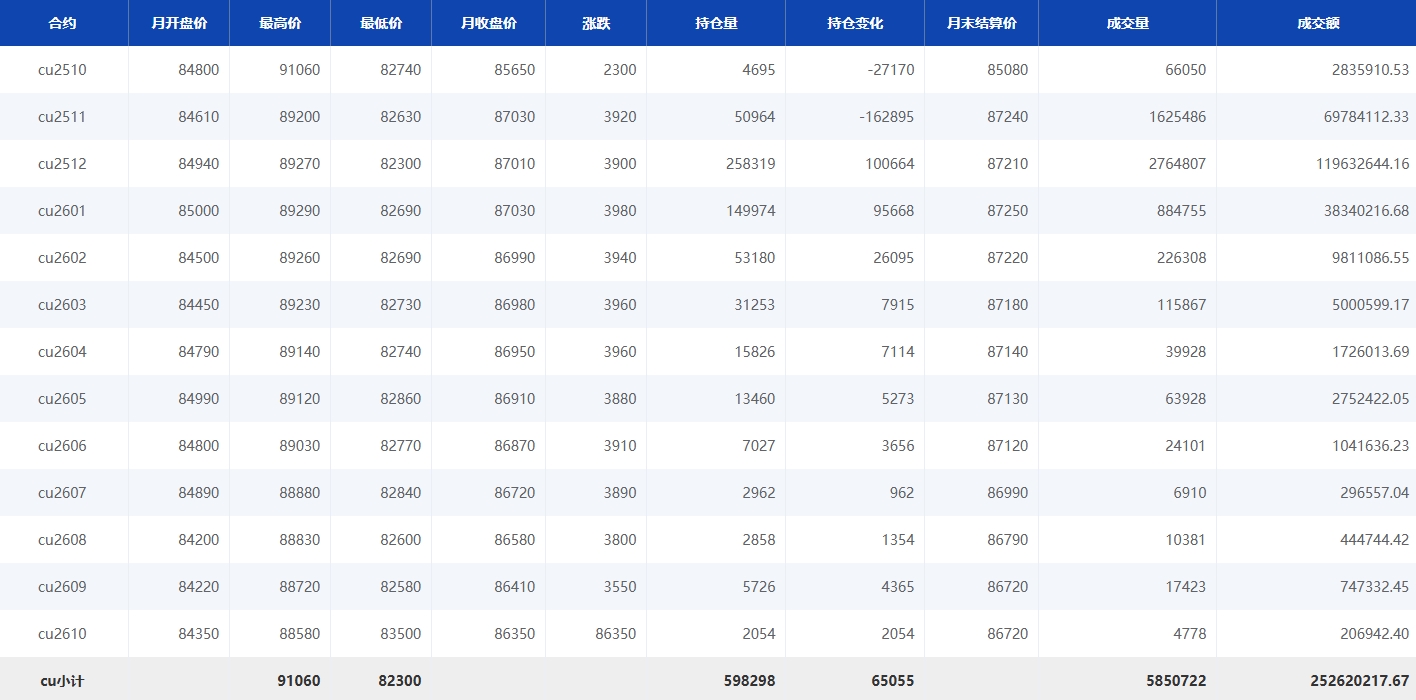Viewport: 1416px width, 700px height.
Task: Select the 最高价 column header
Action: pyautogui.click(x=280, y=23)
